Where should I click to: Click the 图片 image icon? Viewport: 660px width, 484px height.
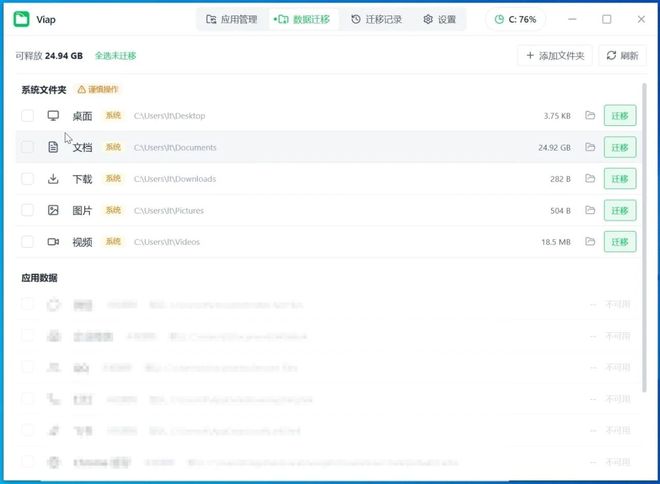point(53,210)
